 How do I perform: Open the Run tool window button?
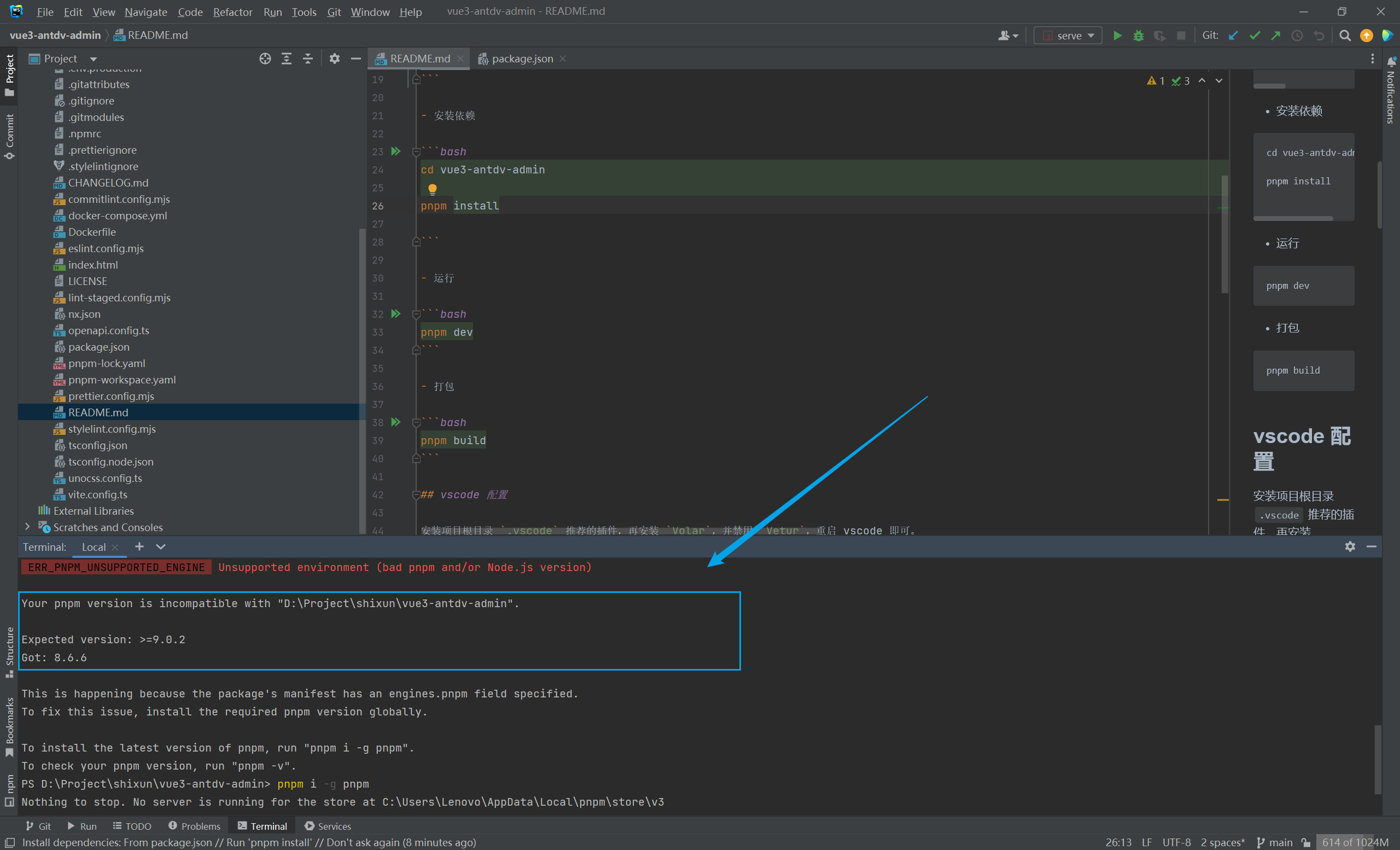coord(82,825)
